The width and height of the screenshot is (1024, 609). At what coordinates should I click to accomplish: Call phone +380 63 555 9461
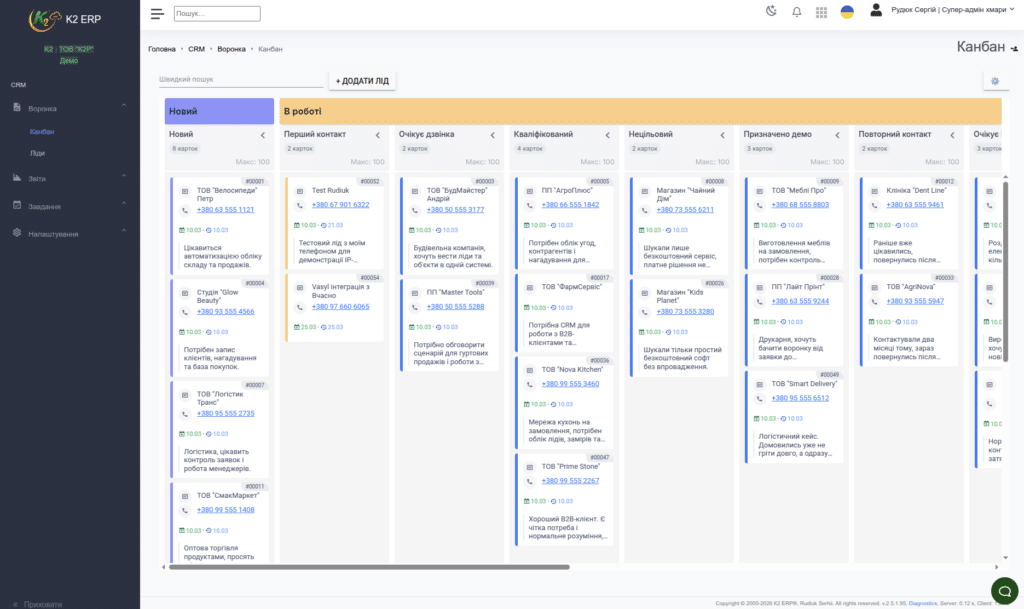click(915, 204)
